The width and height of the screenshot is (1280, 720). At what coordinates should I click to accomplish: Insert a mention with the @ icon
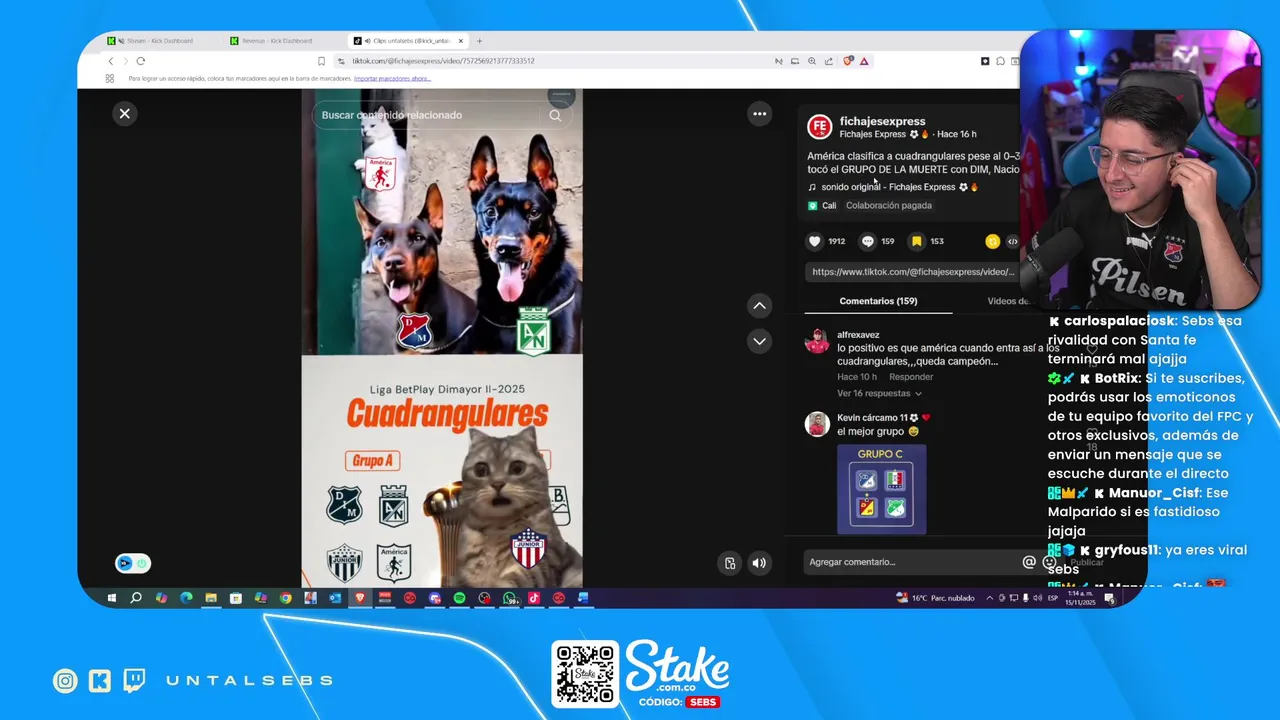click(x=1028, y=562)
